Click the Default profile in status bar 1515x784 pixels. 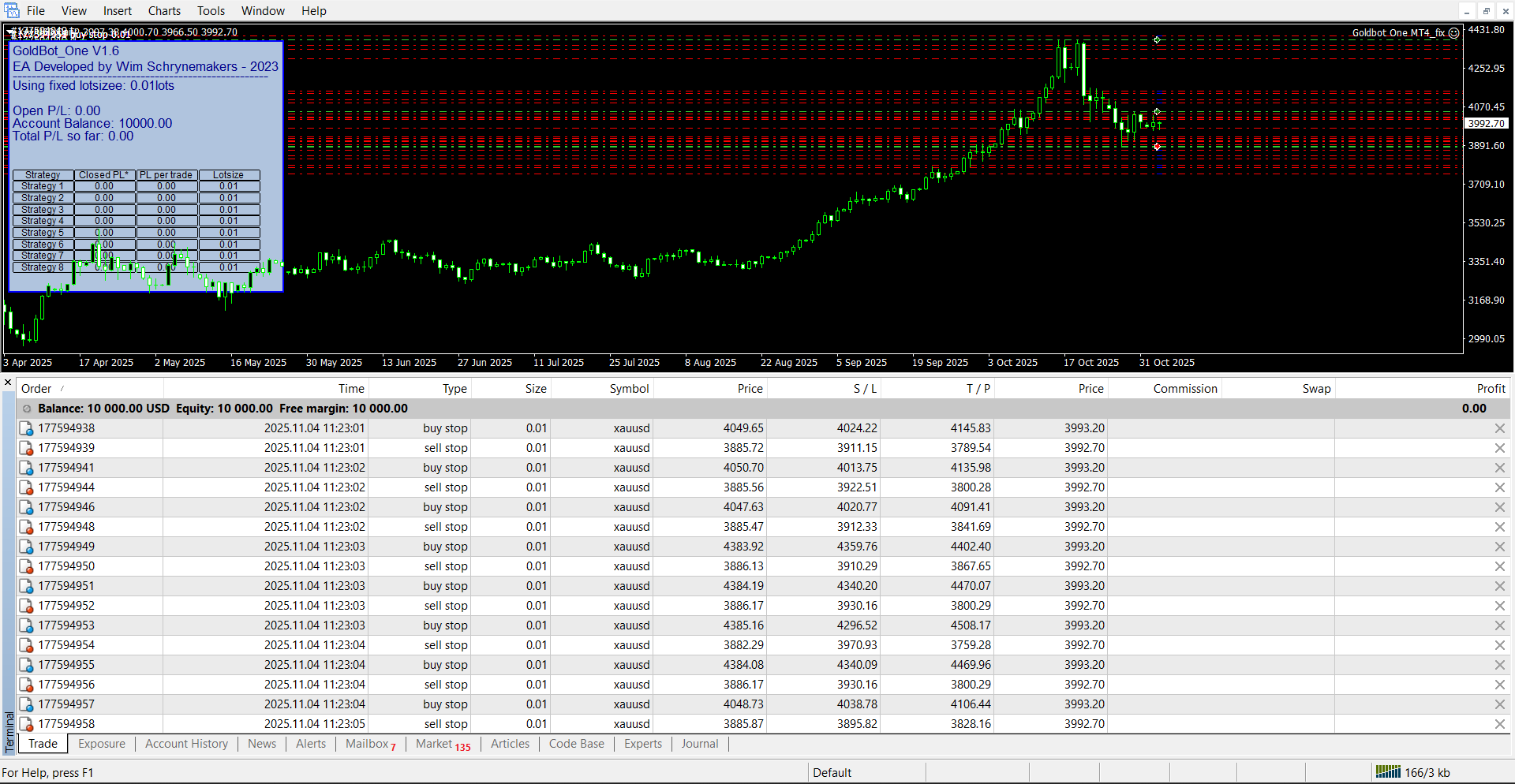coord(832,773)
